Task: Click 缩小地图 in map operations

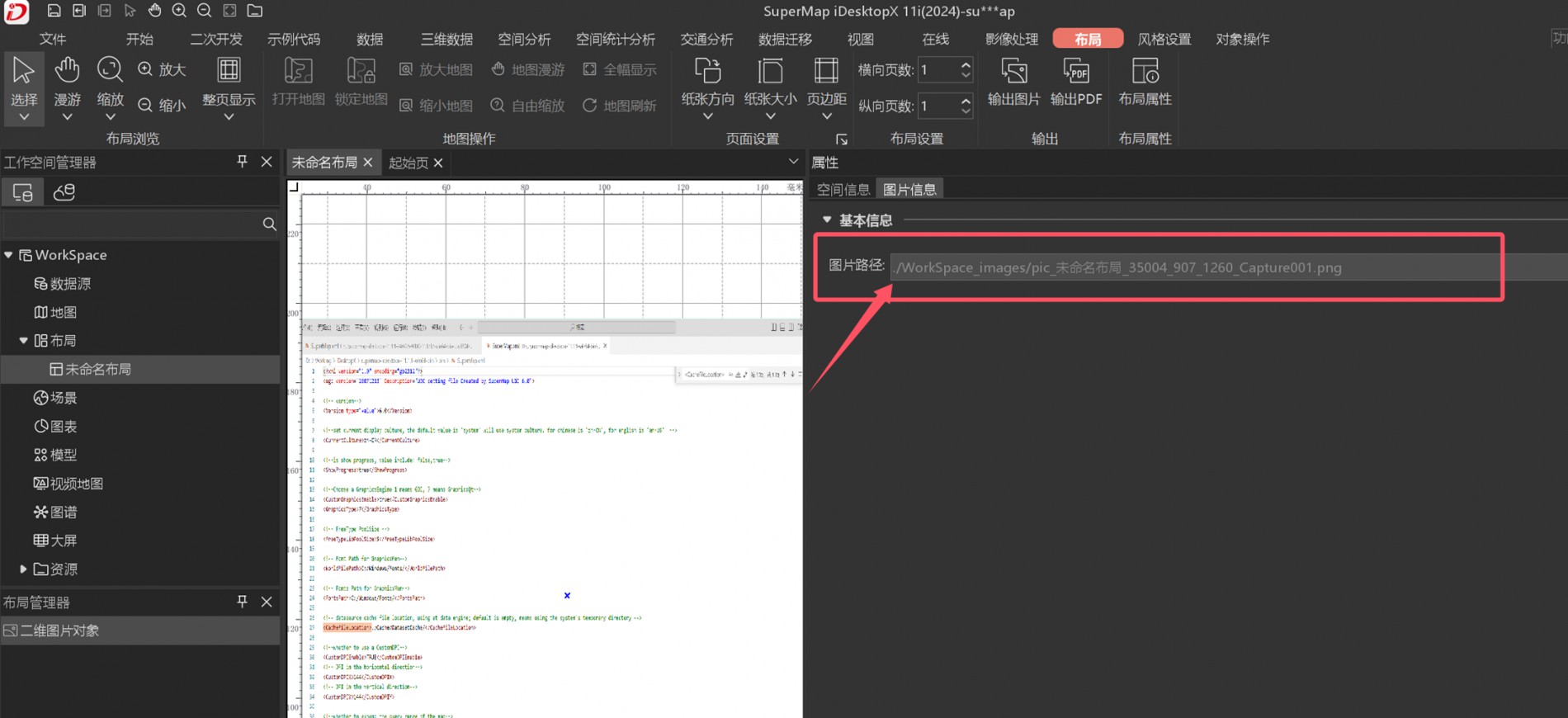Action: point(436,106)
